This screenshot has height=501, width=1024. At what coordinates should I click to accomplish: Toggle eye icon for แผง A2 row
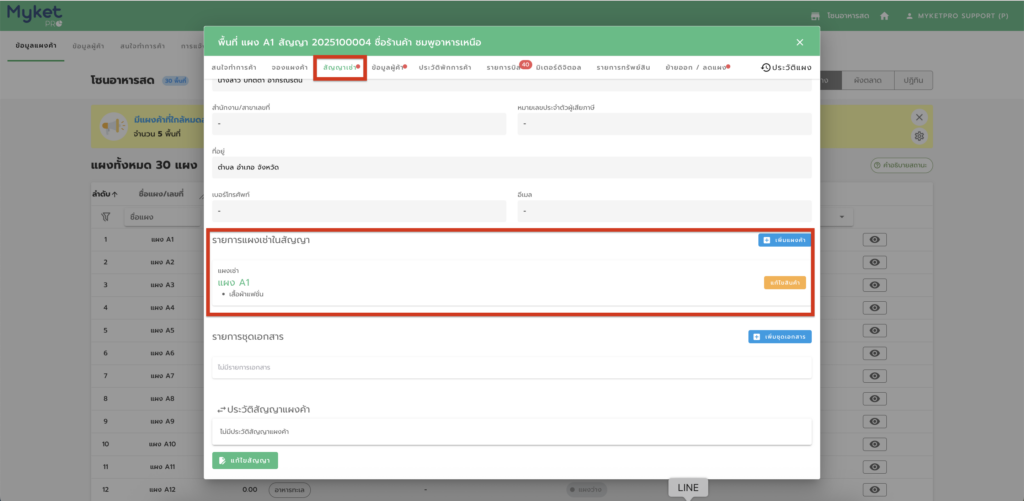874,262
